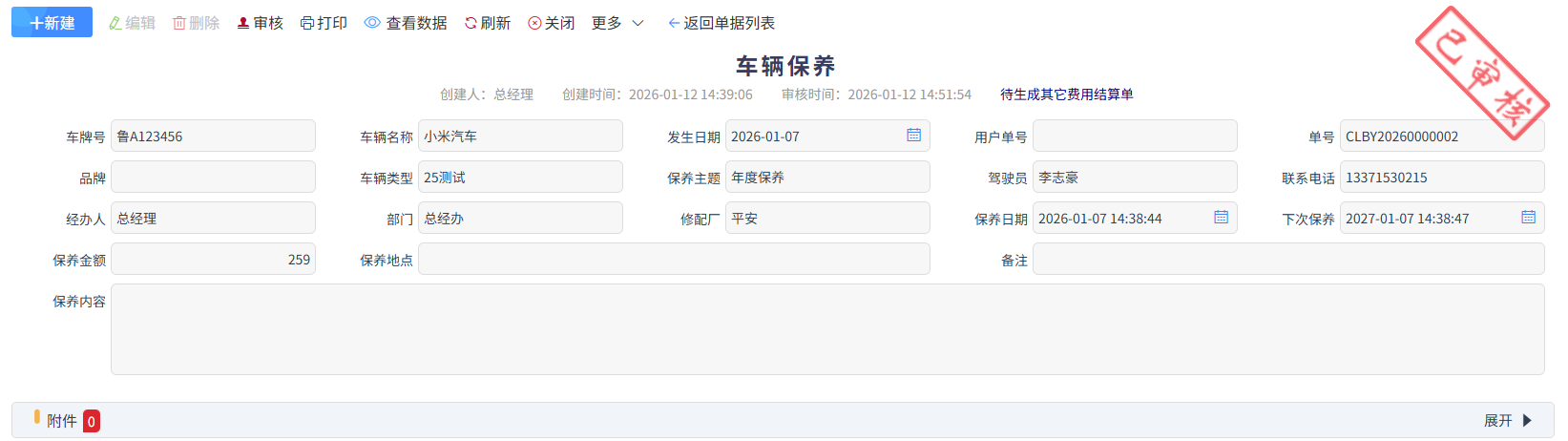Screen dimensions: 1568x441
Task: Open calendar icon in 下次保养 field
Action: (1528, 218)
